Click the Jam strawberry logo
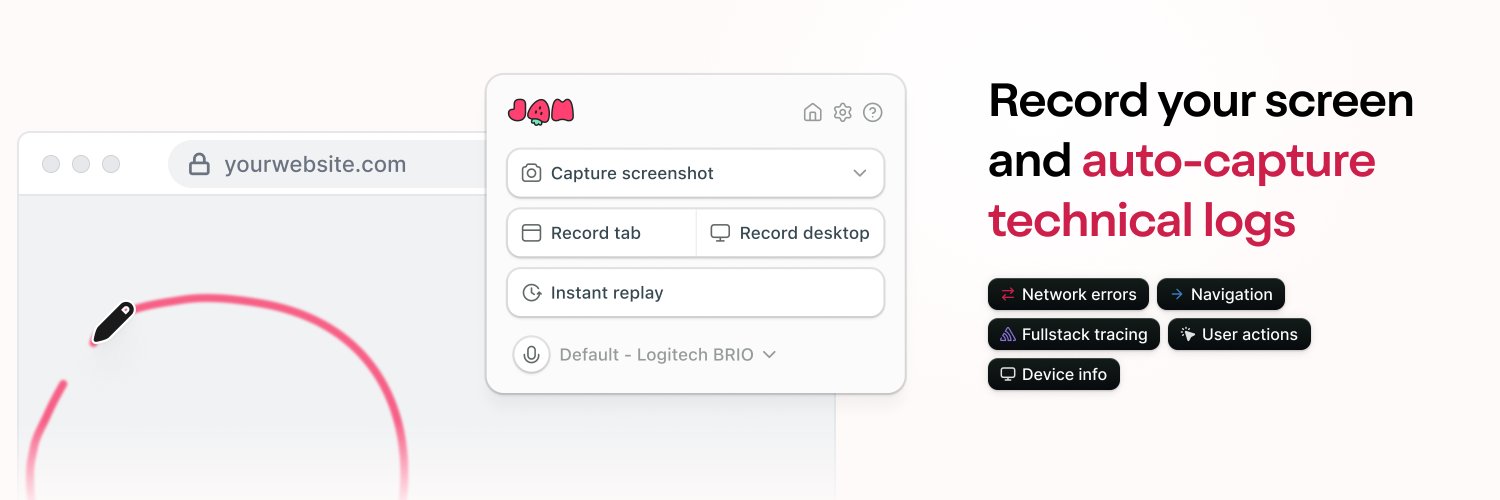Viewport: 1500px width, 500px height. coord(541,112)
